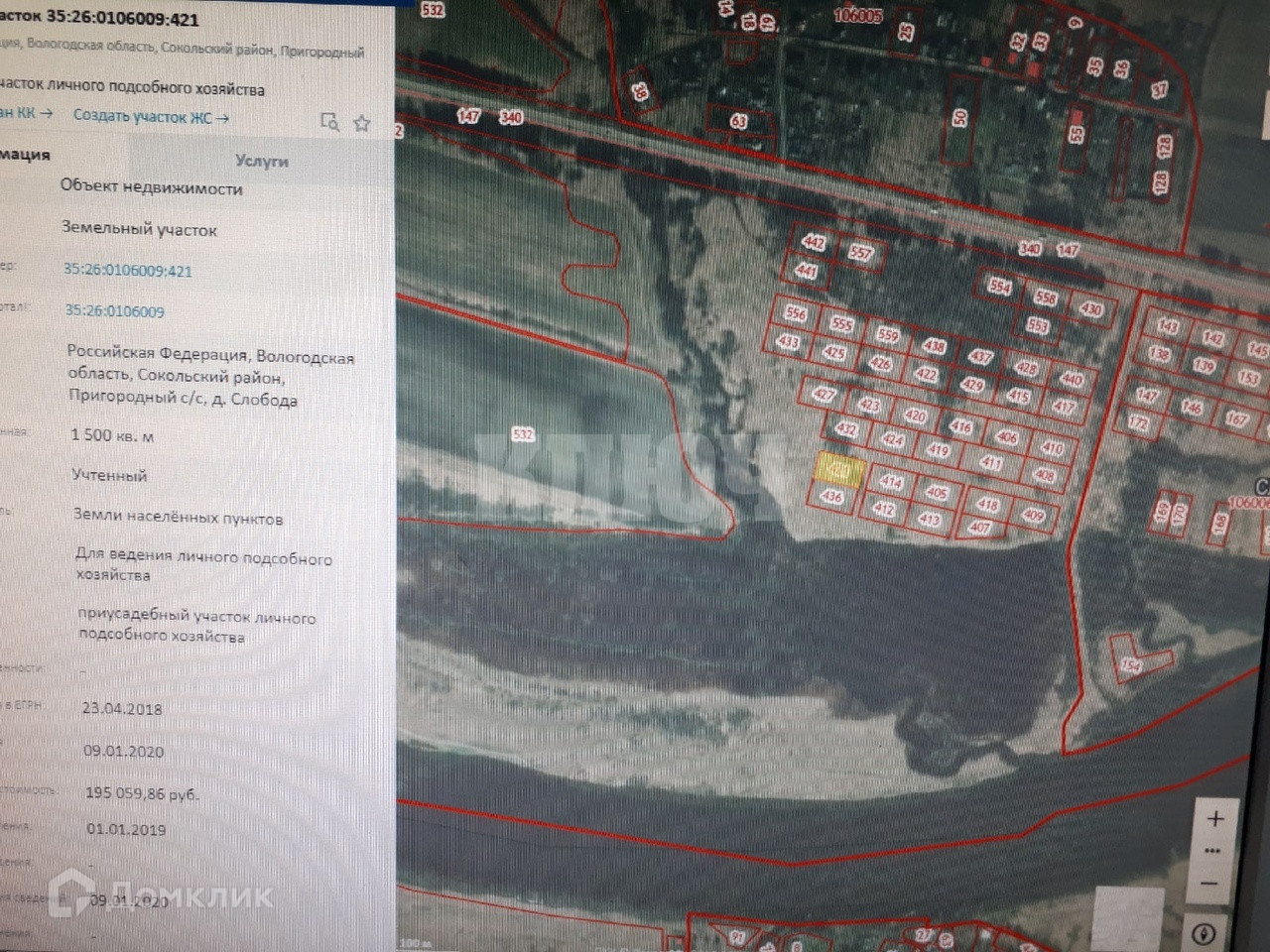Zoom in the cadastral map
Viewport: 1270px width, 952px height.
coord(1215,819)
